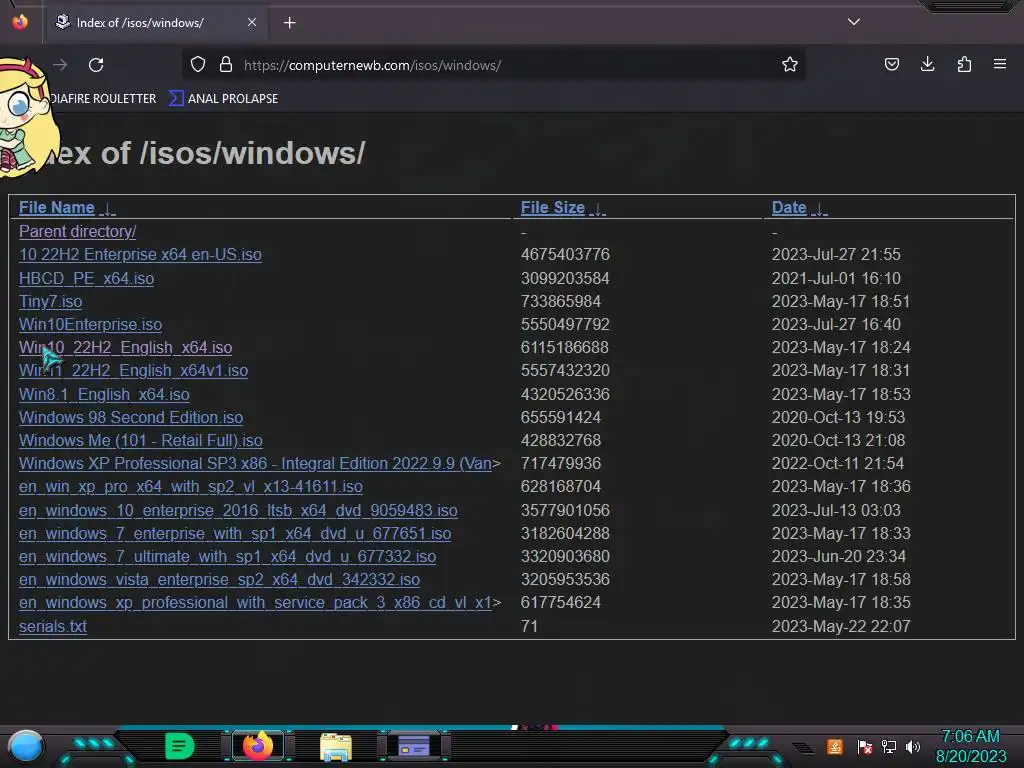Open Action Center flag tray icon
The height and width of the screenshot is (768, 1024).
point(865,746)
